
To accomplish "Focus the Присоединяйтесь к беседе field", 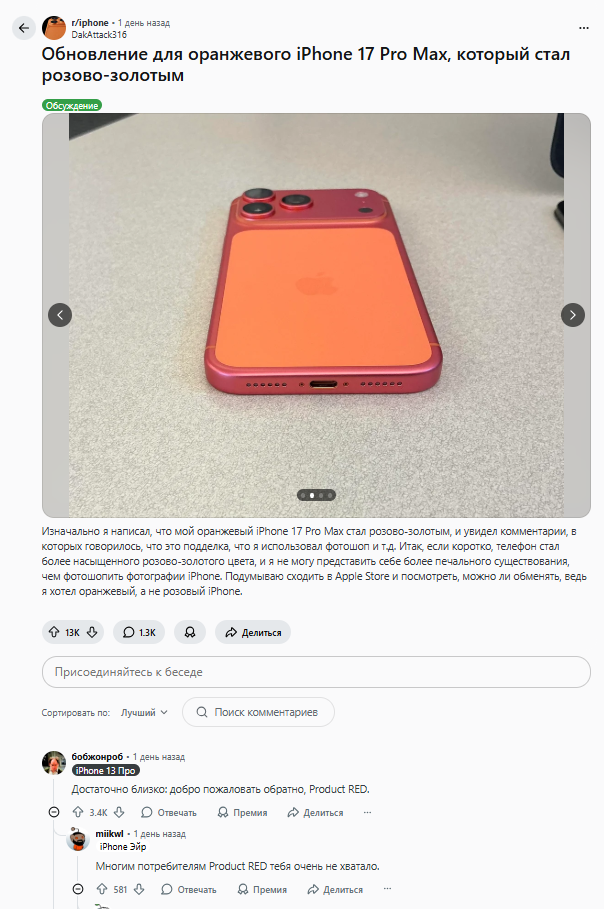I will click(316, 672).
